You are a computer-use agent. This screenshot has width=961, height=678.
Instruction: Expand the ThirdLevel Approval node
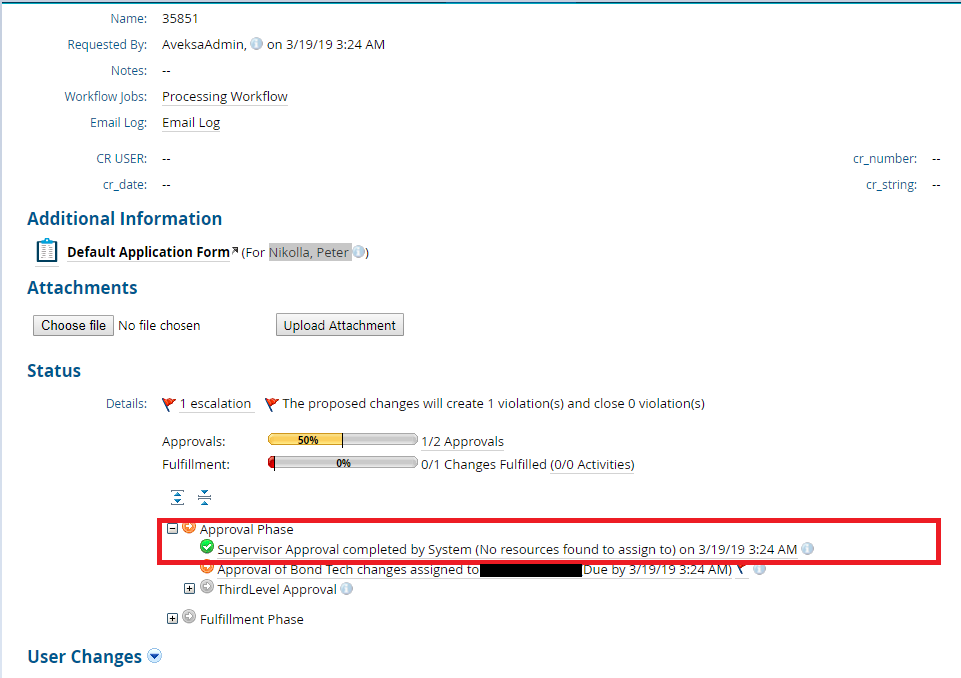(189, 588)
